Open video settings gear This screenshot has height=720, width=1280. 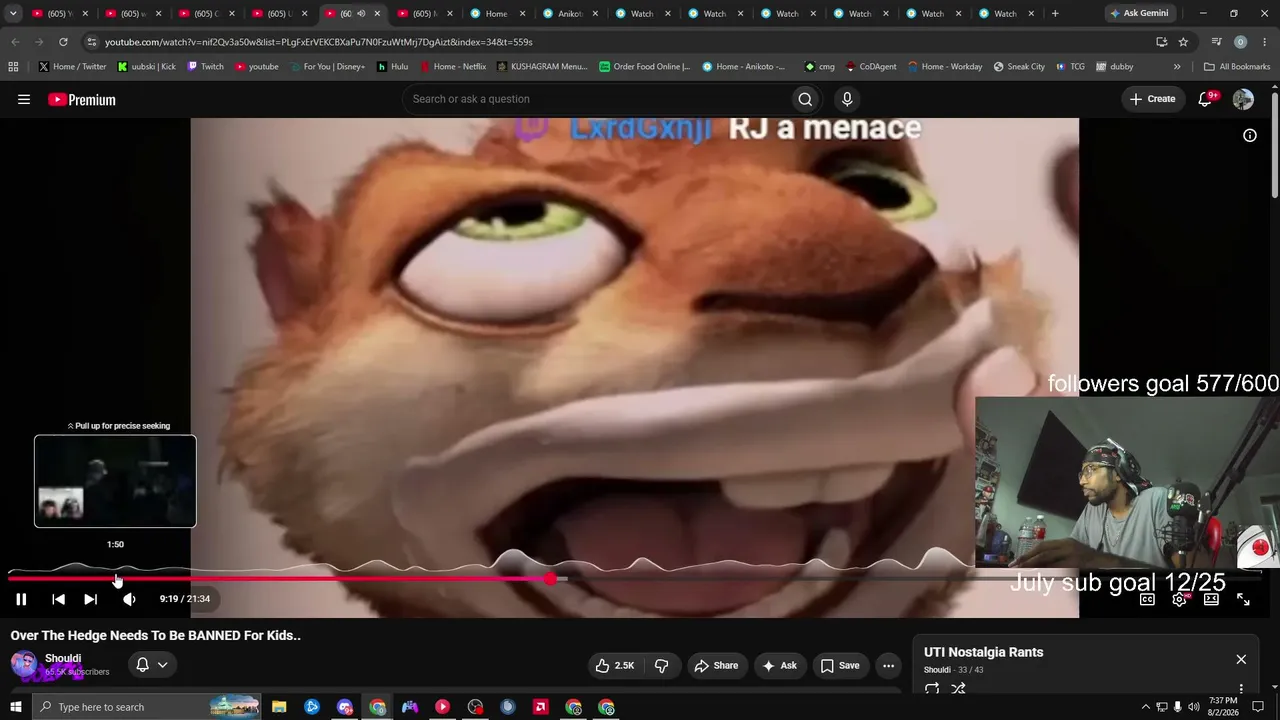click(x=1179, y=599)
